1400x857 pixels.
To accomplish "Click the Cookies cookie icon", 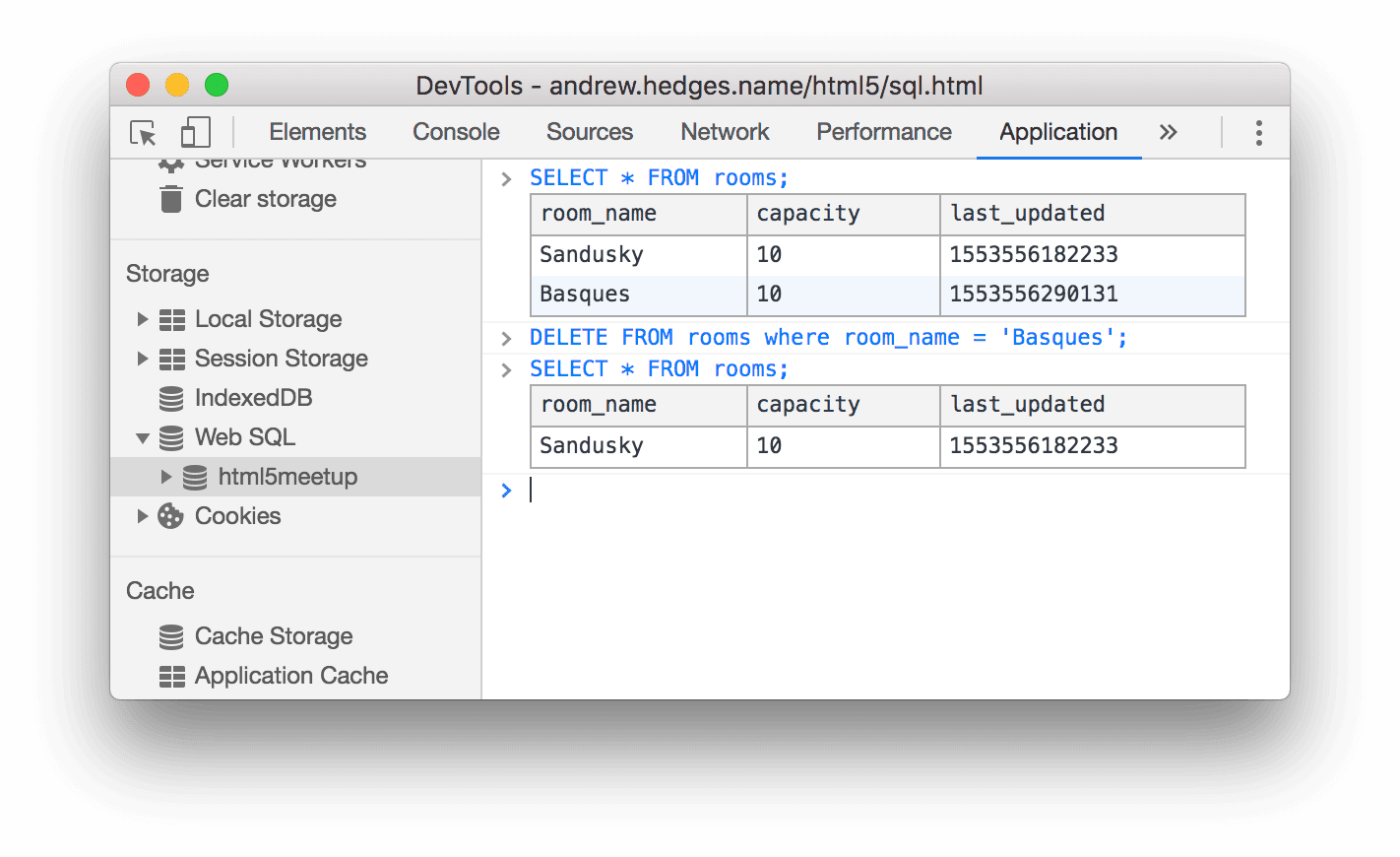I will [x=170, y=516].
